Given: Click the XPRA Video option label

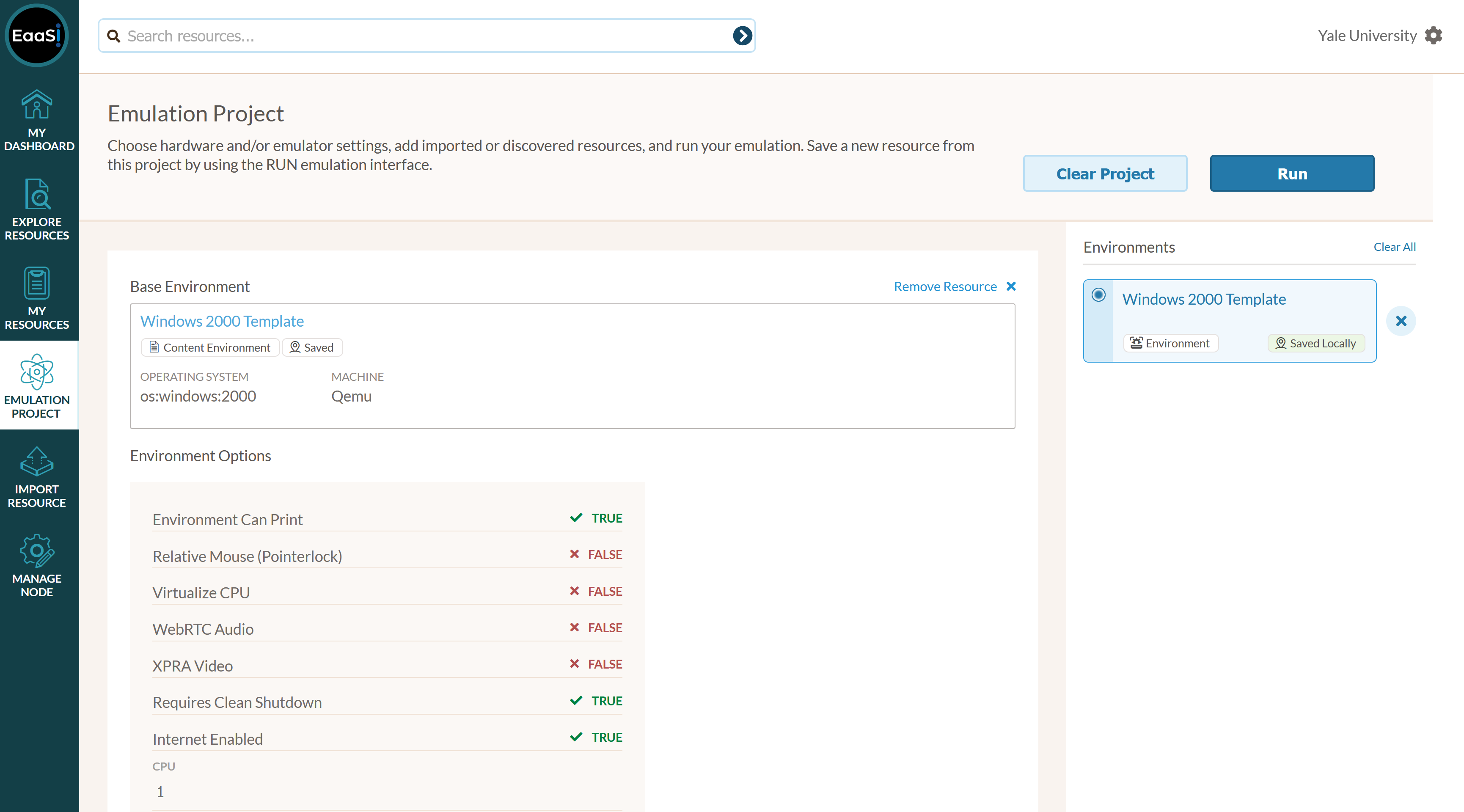Looking at the screenshot, I should [x=193, y=666].
